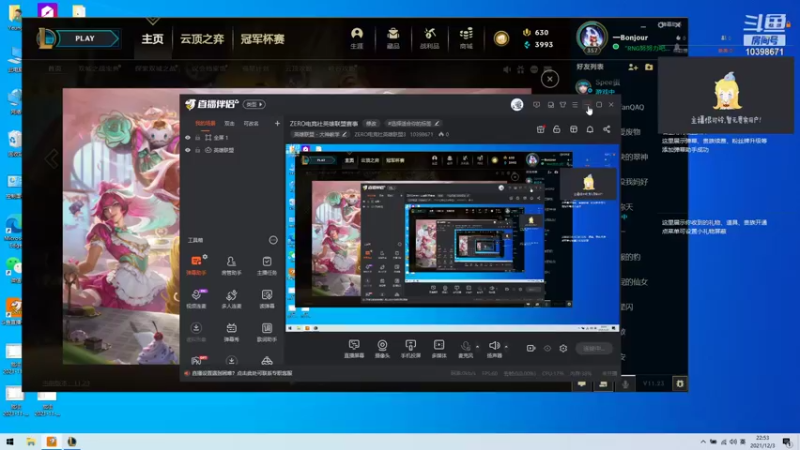The height and width of the screenshot is (450, 800).
Task: Click the gold coin token icon
Action: [501, 39]
